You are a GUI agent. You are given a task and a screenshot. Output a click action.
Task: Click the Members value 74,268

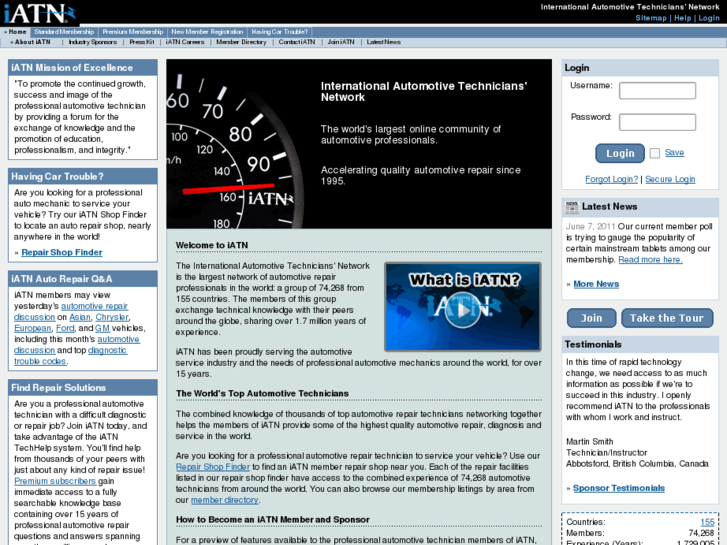click(701, 533)
